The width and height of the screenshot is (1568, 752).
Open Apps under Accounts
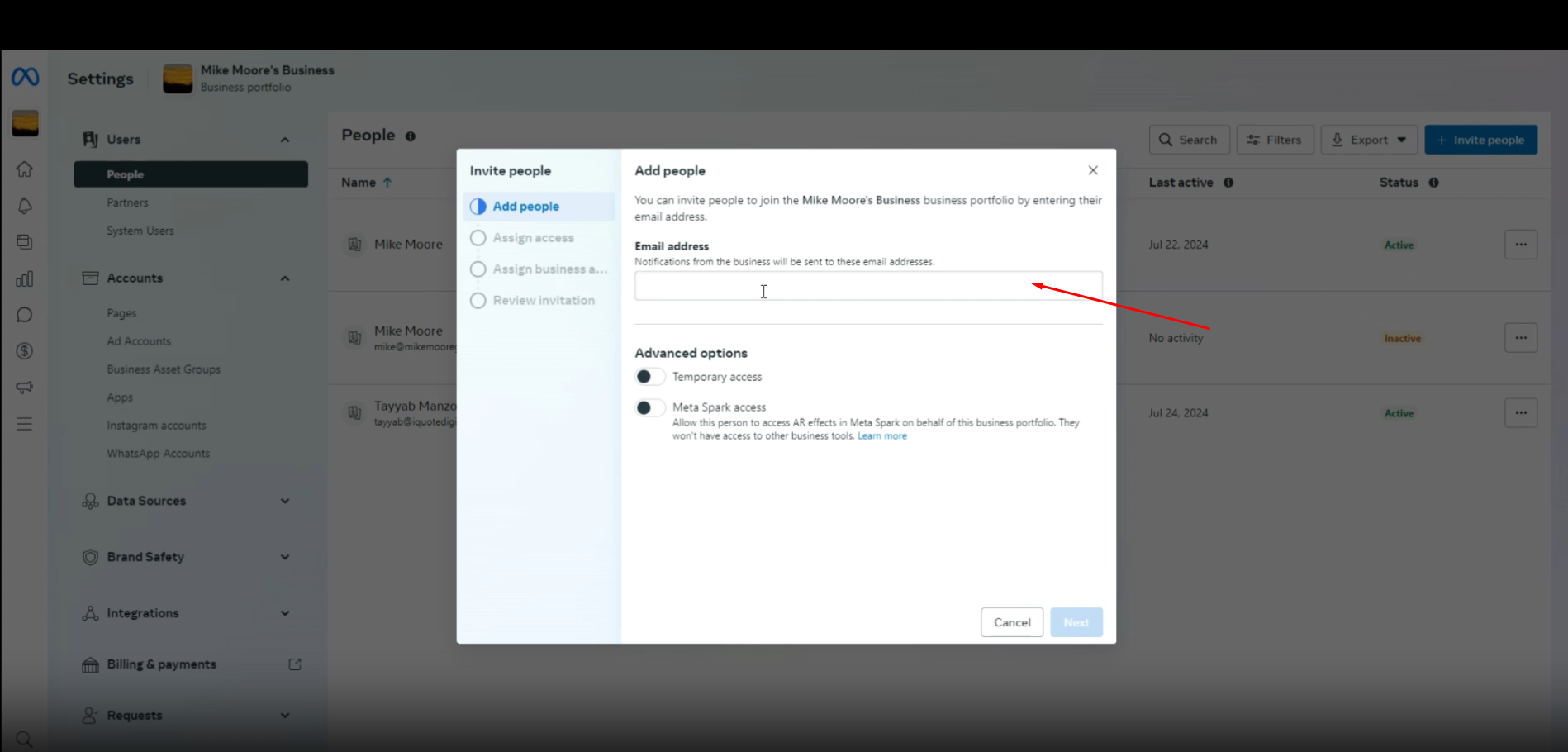tap(120, 397)
